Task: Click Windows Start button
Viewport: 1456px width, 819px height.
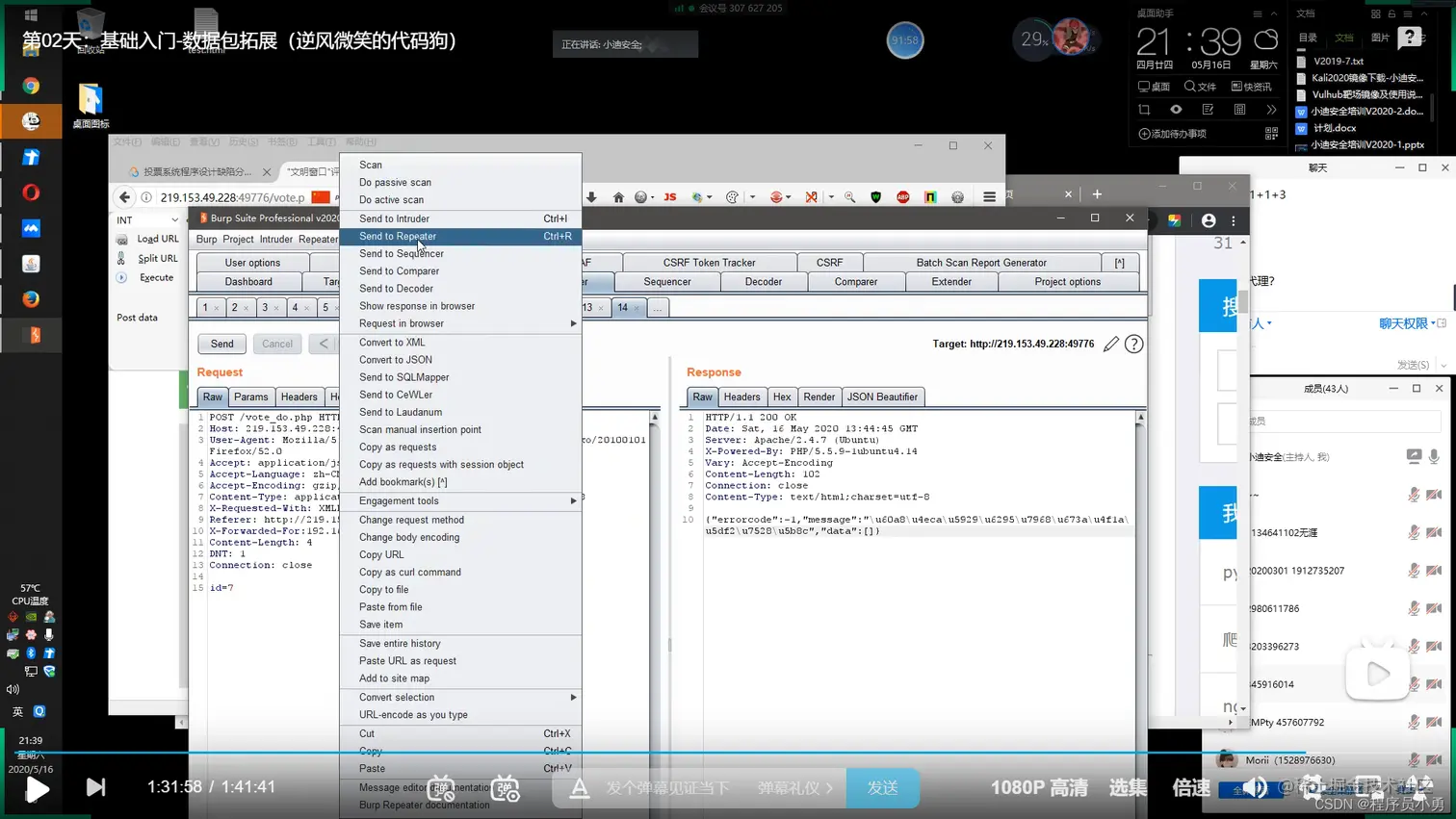Action: tap(30, 15)
